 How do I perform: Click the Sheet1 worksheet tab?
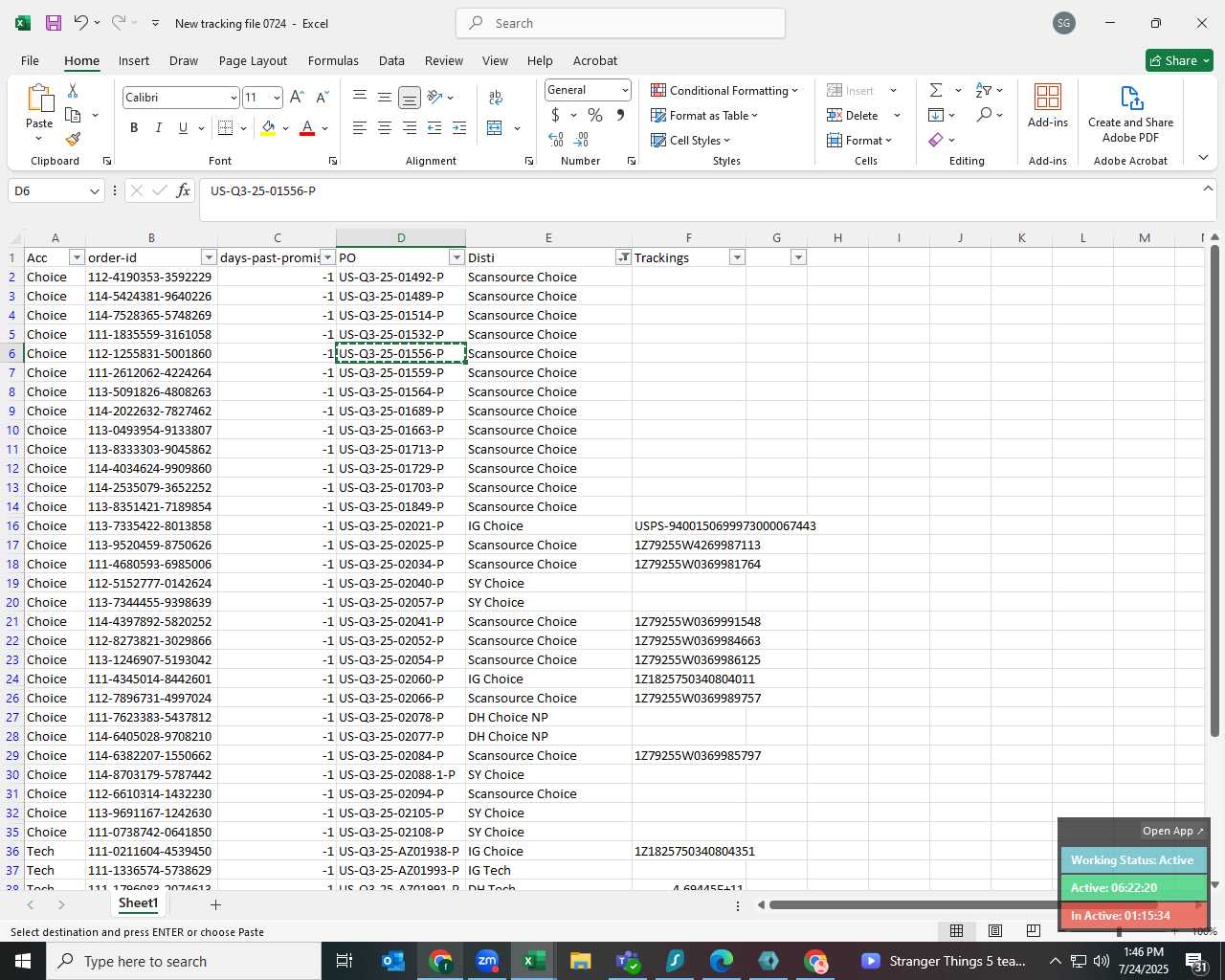138,903
